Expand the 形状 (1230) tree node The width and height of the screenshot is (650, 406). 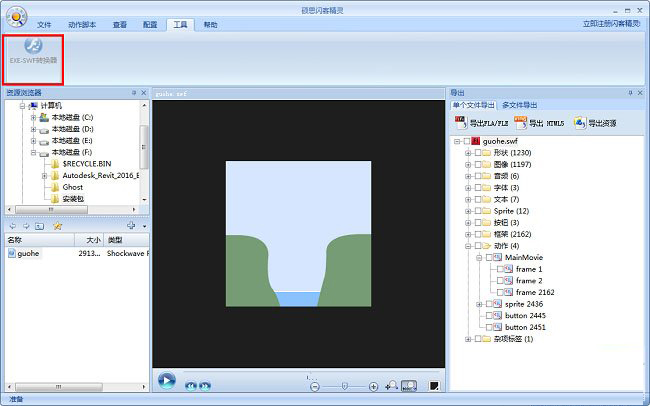pyautogui.click(x=467, y=153)
